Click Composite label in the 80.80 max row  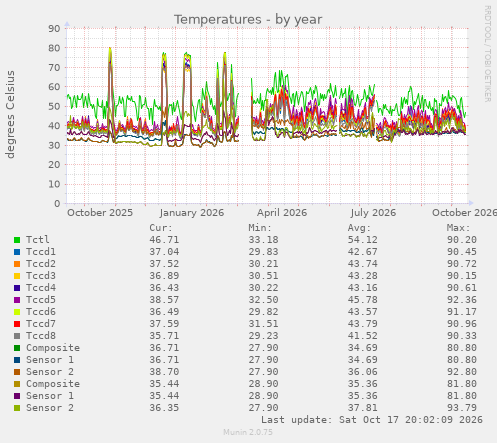click(x=53, y=348)
